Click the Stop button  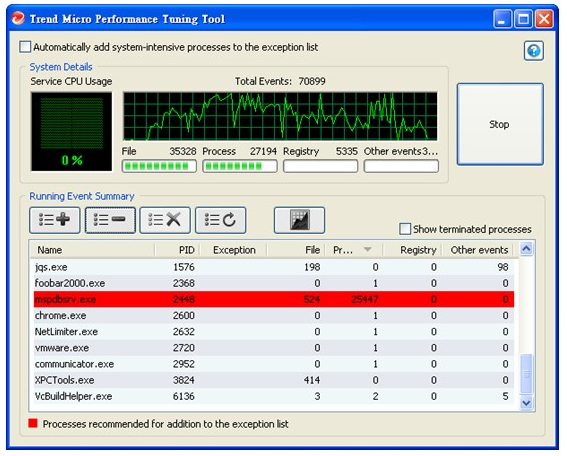pyautogui.click(x=500, y=124)
